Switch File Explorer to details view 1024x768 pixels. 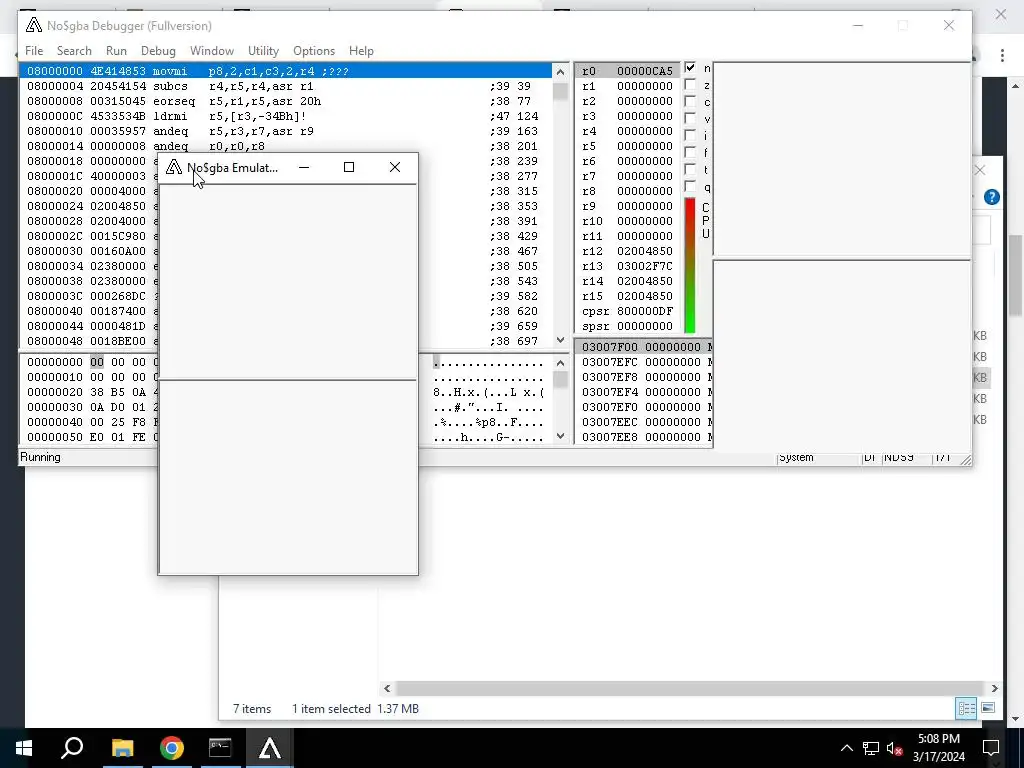pos(966,708)
